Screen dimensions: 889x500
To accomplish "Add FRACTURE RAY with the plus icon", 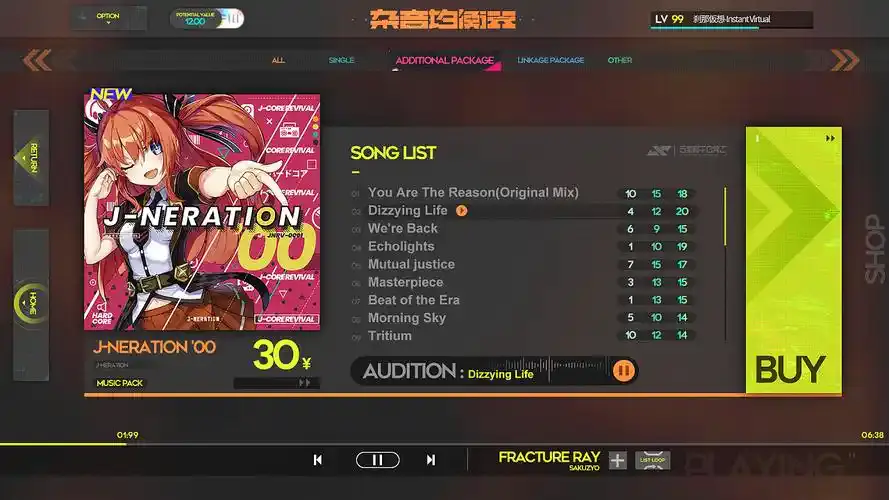I will [617, 460].
